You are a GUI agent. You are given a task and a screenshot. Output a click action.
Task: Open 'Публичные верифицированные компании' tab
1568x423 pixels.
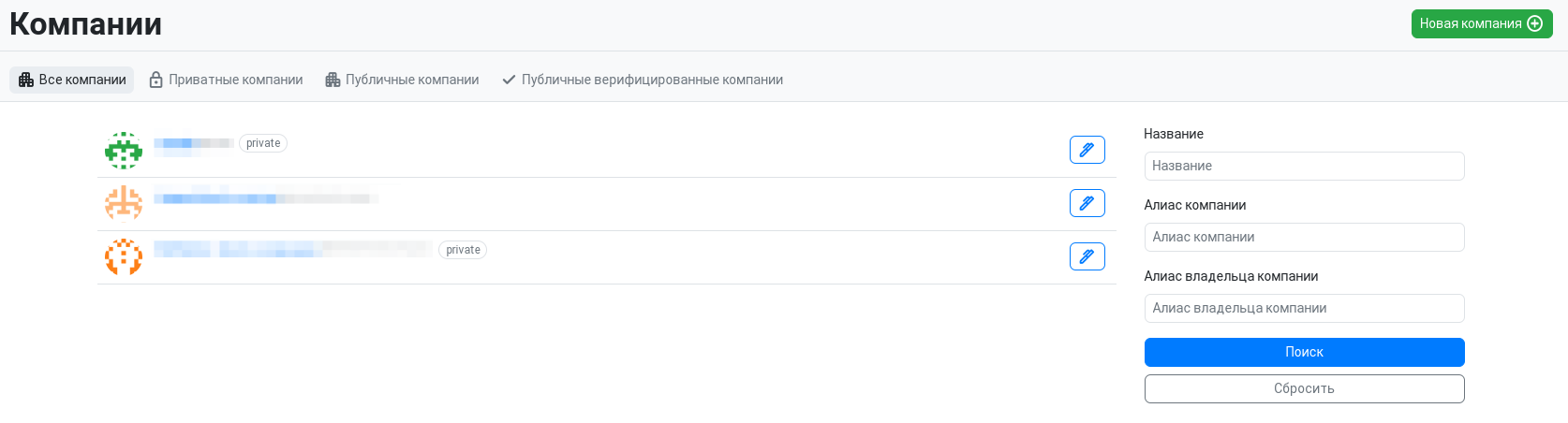tap(643, 80)
